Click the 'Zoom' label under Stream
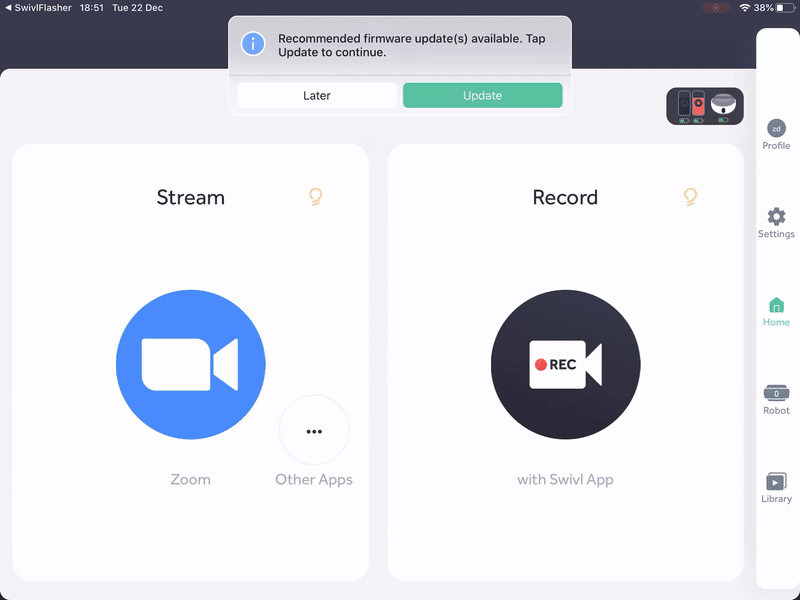Image resolution: width=800 pixels, height=600 pixels. pos(190,480)
